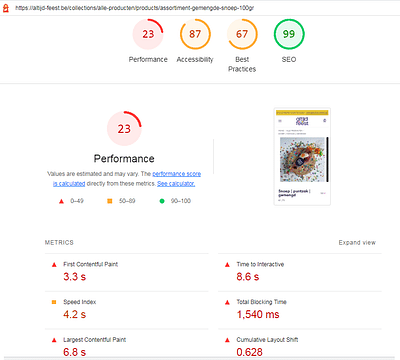Click the 0–49 legend range text
The height and width of the screenshot is (360, 400).
[77, 201]
